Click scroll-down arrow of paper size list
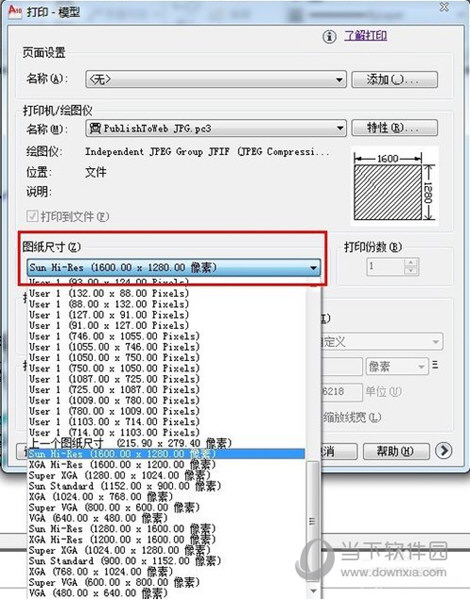 click(313, 591)
